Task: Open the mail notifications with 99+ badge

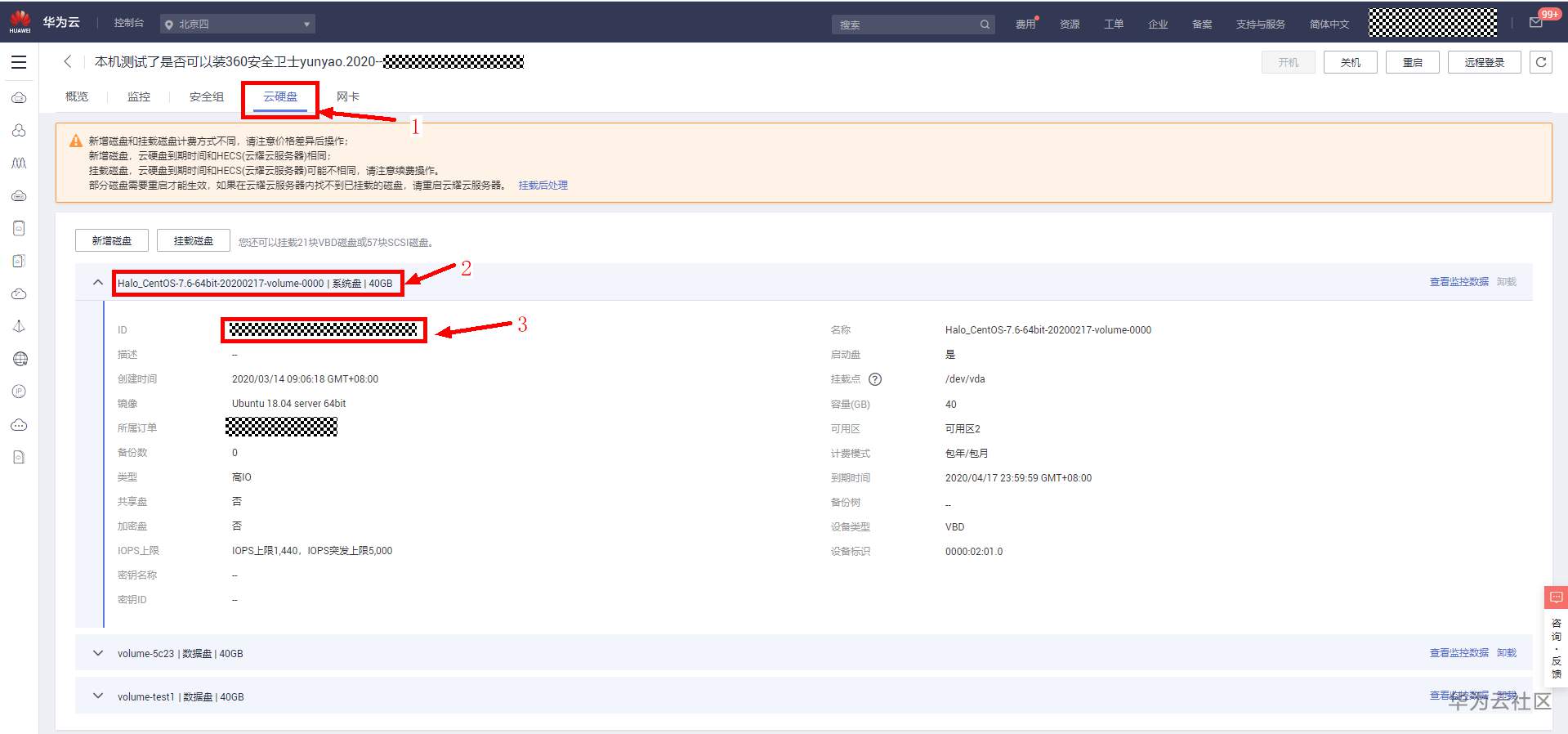Action: [1536, 23]
